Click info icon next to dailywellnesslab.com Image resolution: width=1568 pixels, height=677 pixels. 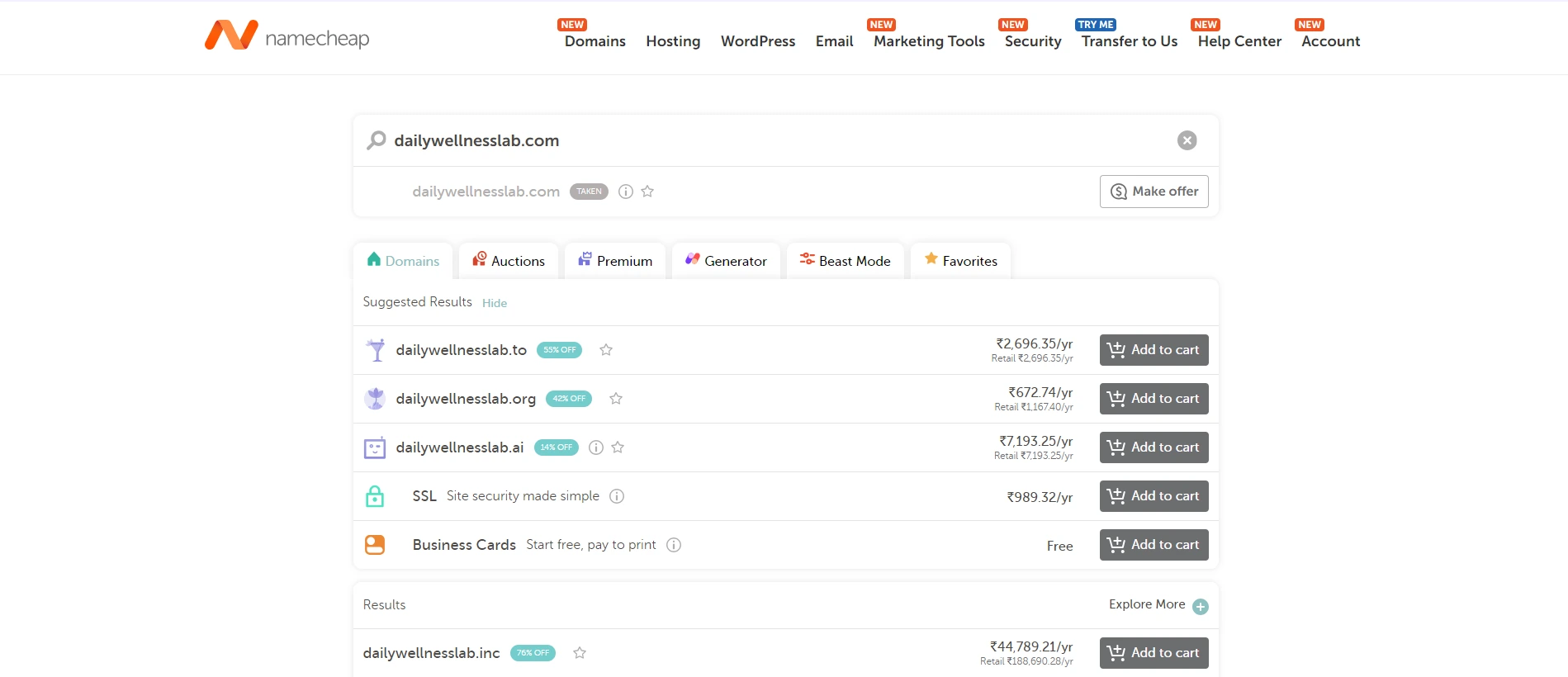[626, 192]
